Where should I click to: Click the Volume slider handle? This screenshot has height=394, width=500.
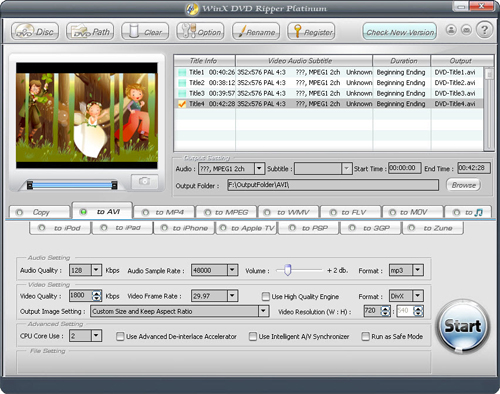click(288, 270)
